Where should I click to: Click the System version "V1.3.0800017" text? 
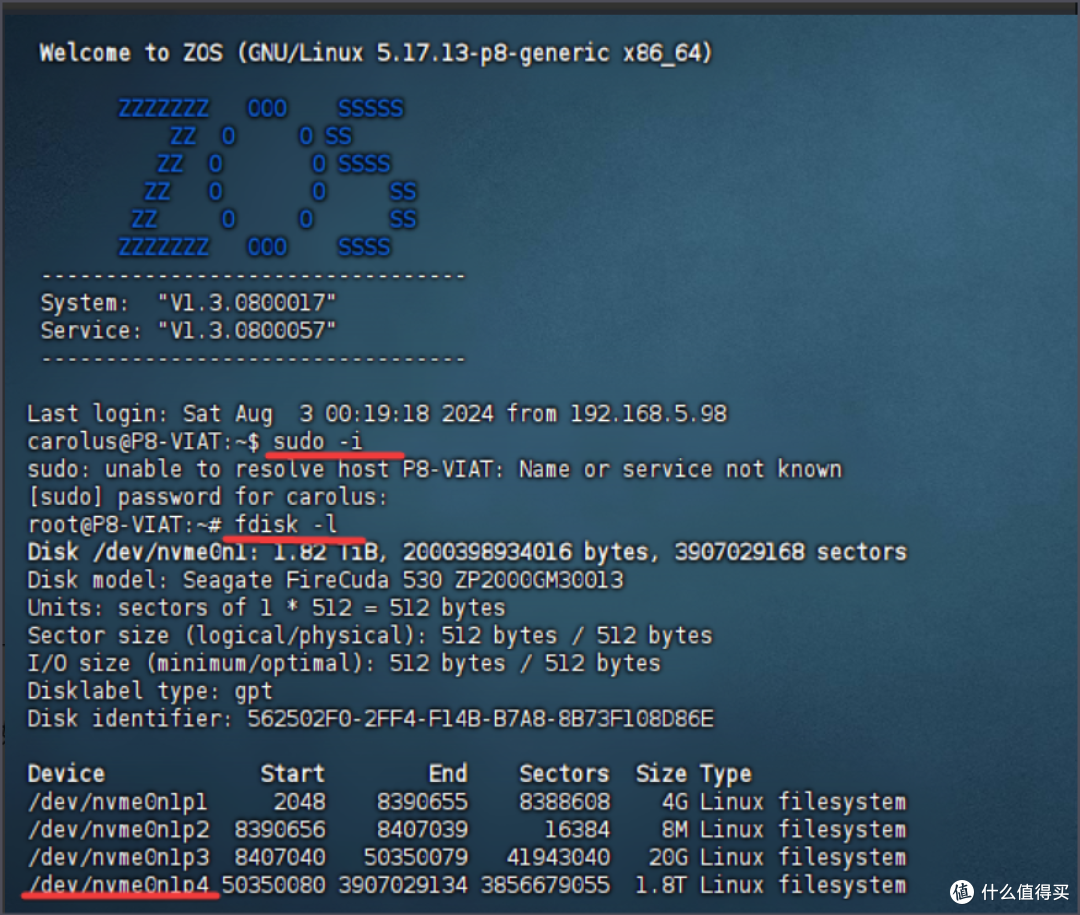[x=247, y=302]
